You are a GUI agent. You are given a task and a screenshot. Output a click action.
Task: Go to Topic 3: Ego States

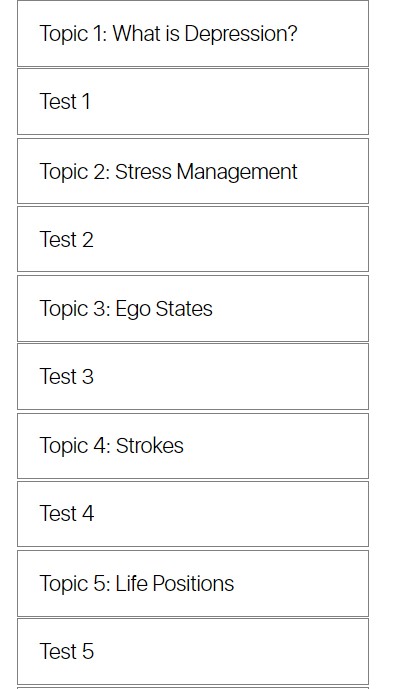(x=193, y=308)
